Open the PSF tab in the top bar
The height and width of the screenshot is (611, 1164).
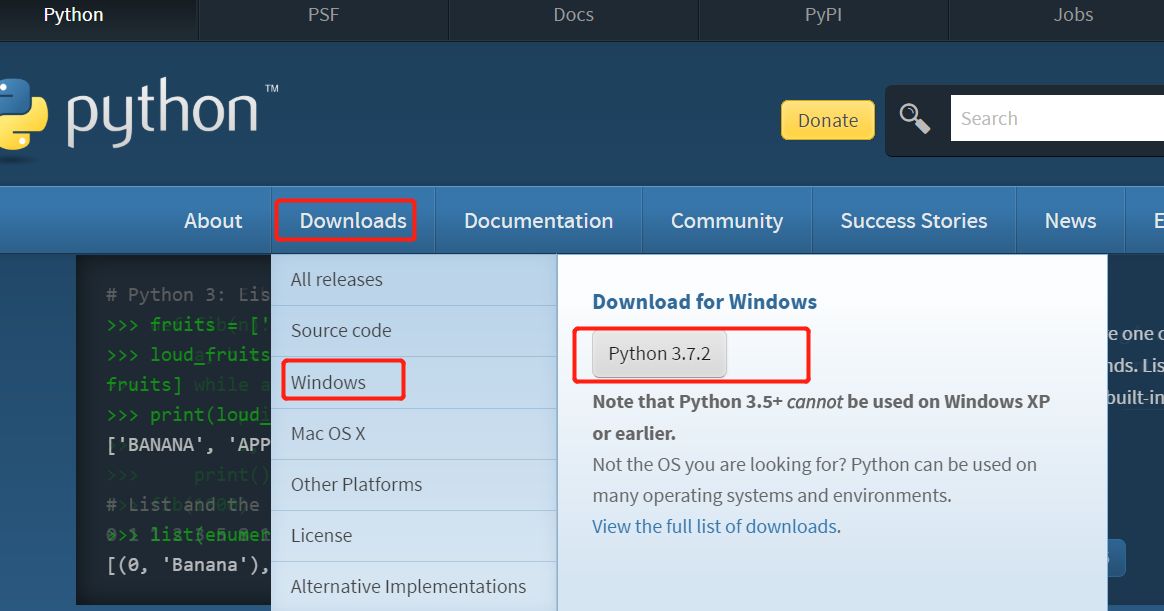click(x=324, y=15)
